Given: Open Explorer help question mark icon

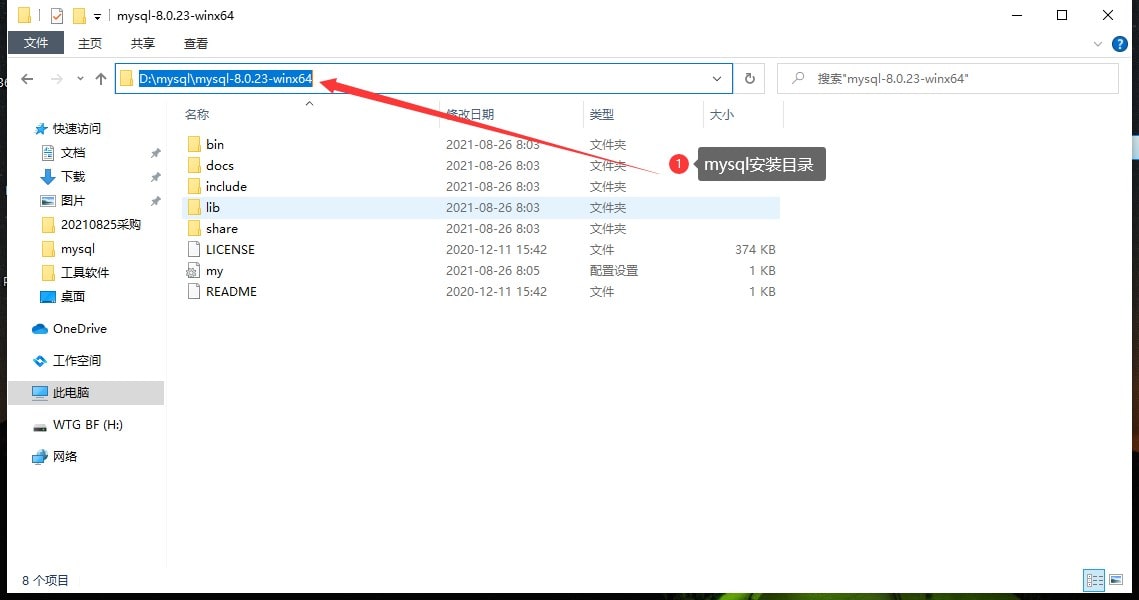Looking at the screenshot, I should 1119,44.
